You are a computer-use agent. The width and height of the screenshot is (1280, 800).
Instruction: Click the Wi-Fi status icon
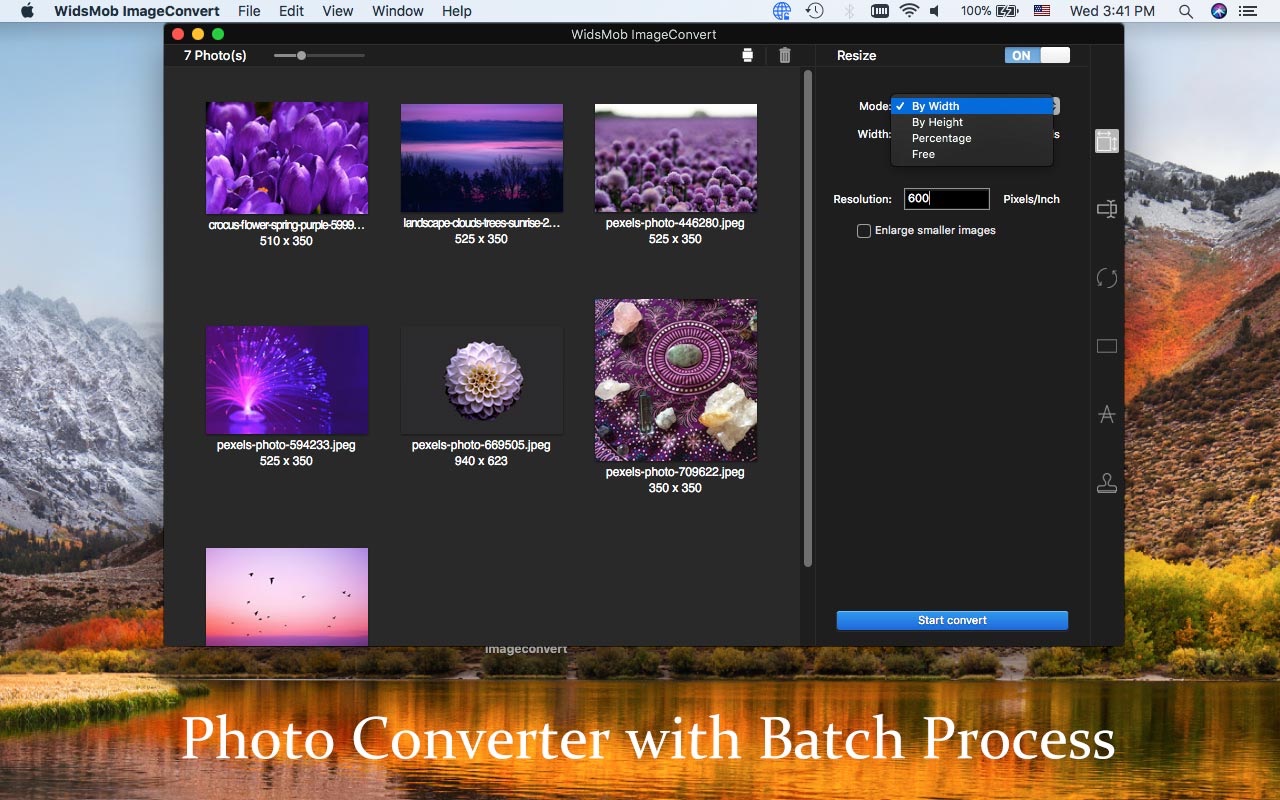[x=909, y=11]
